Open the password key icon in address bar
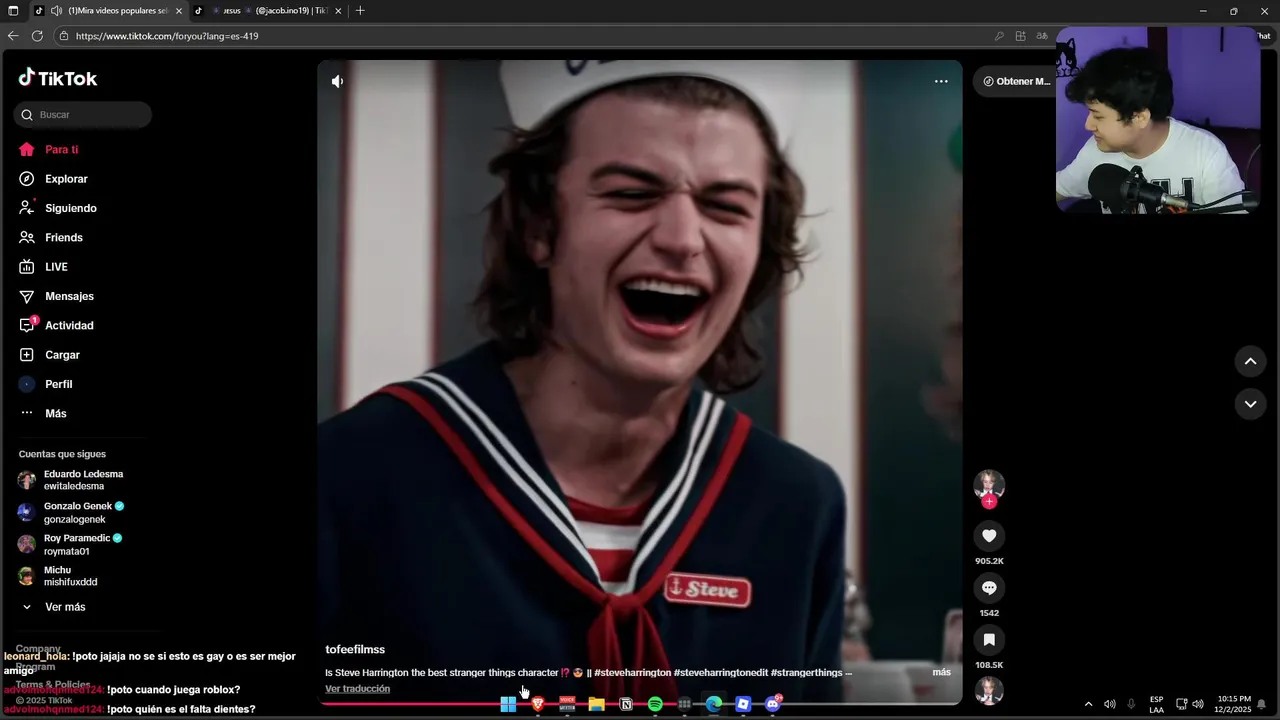 point(999,36)
